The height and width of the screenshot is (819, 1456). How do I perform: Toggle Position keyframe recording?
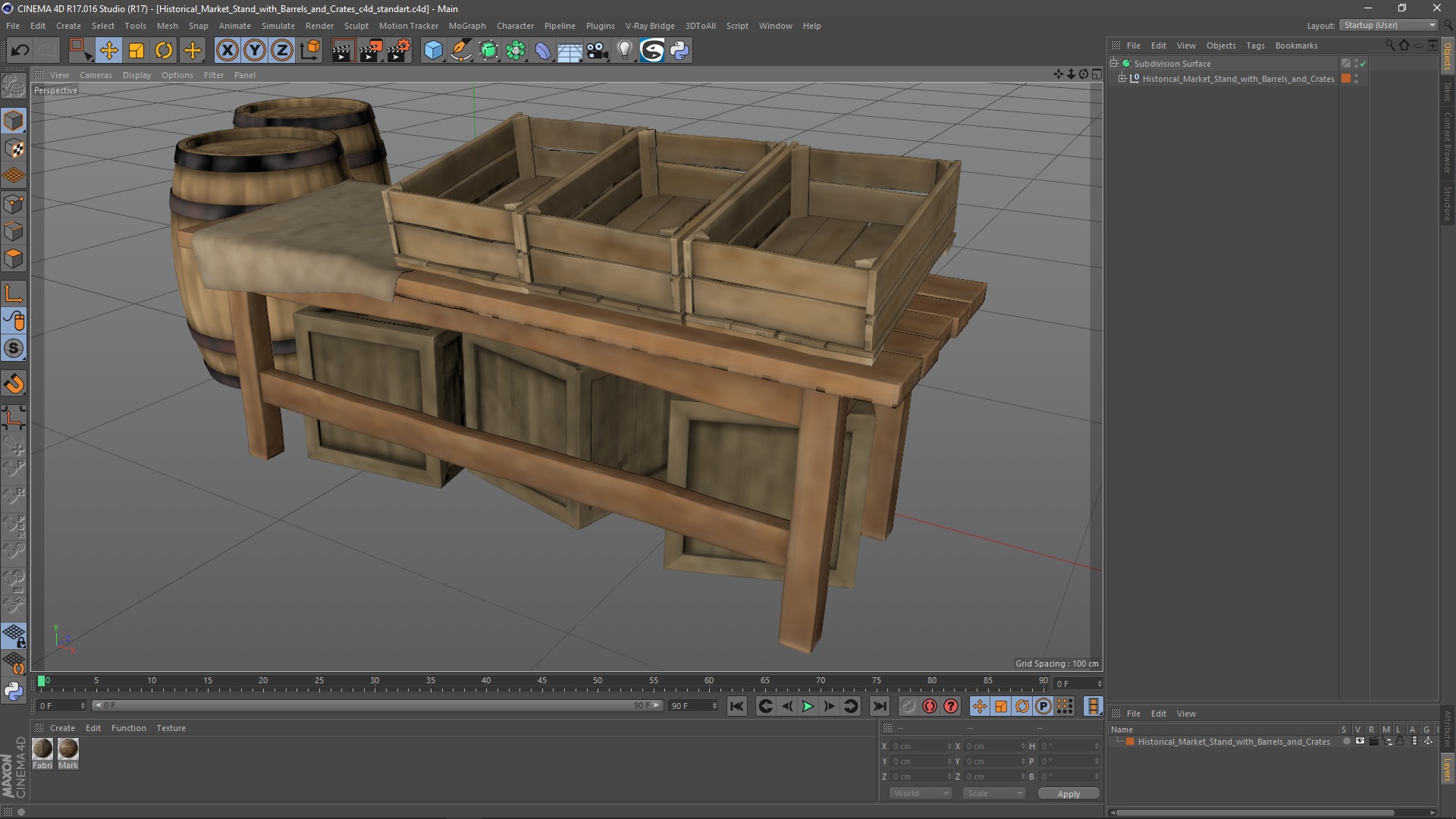979,706
